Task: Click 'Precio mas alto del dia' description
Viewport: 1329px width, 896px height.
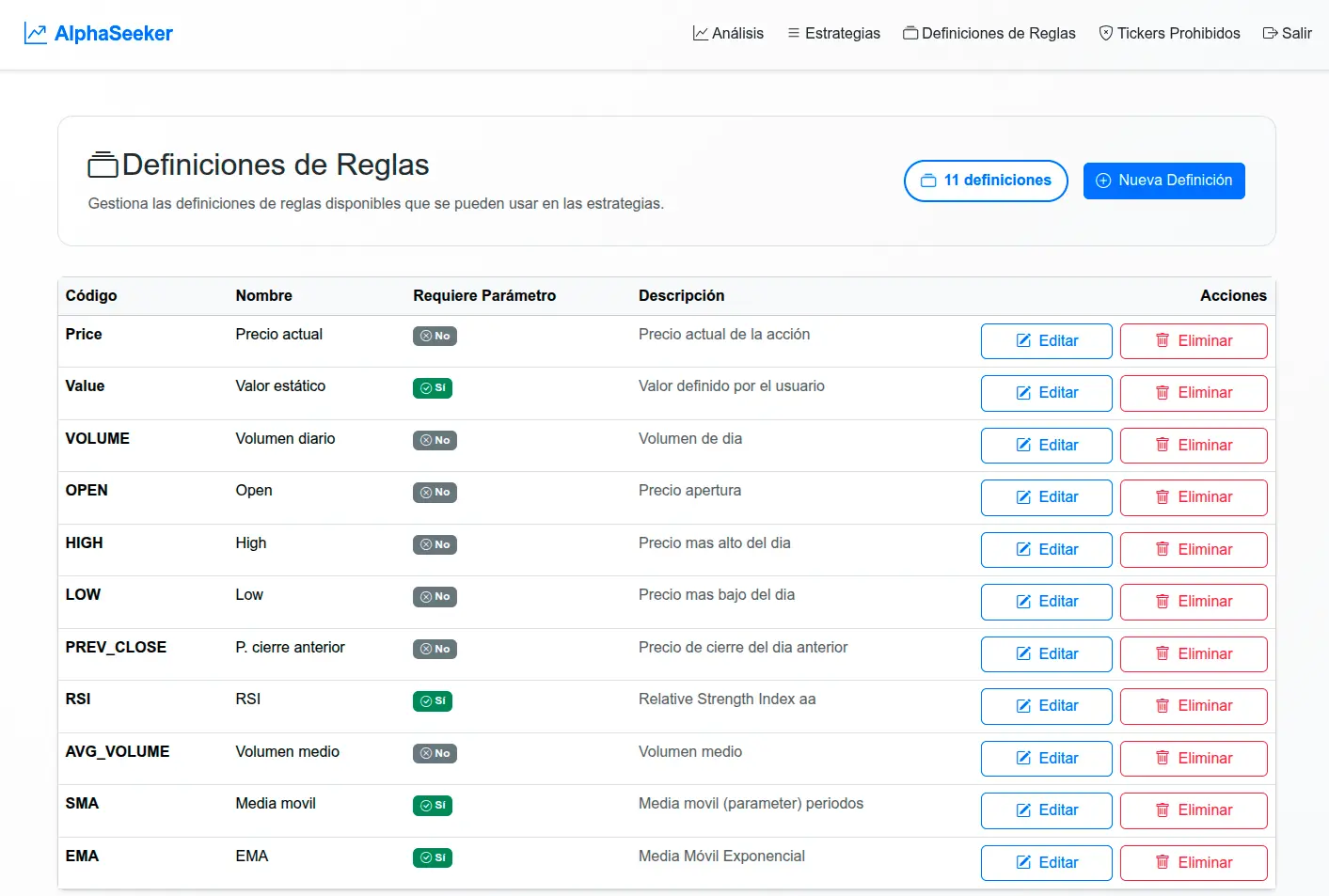Action: click(x=715, y=543)
